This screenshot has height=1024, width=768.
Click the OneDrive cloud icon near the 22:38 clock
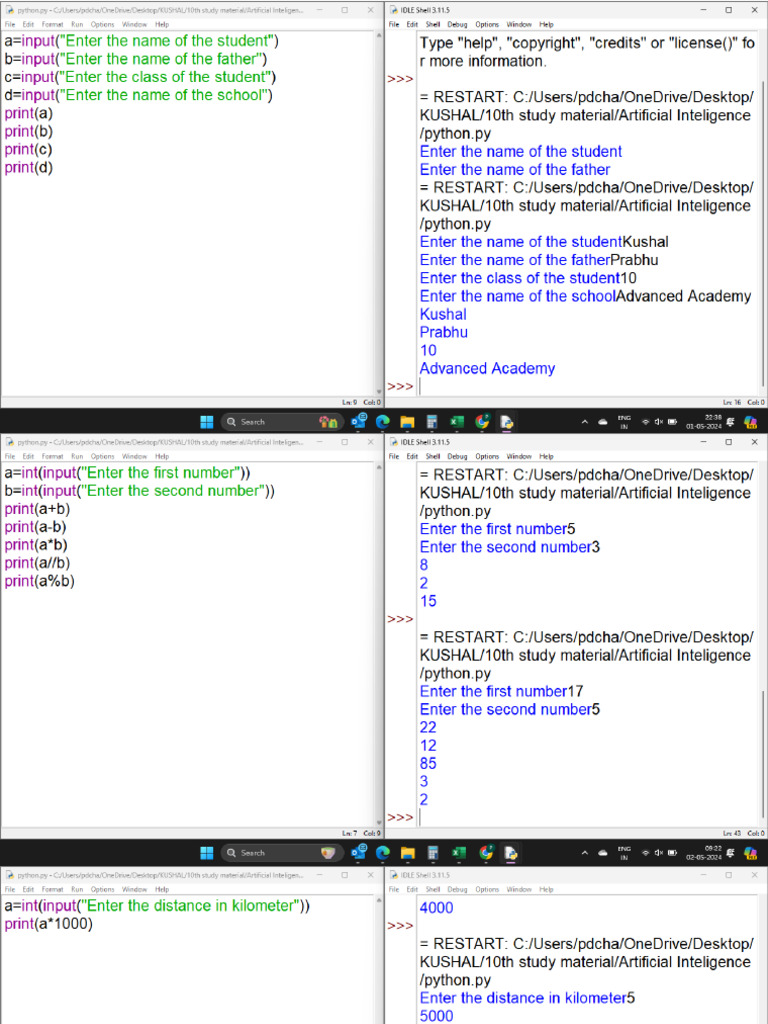click(x=603, y=421)
